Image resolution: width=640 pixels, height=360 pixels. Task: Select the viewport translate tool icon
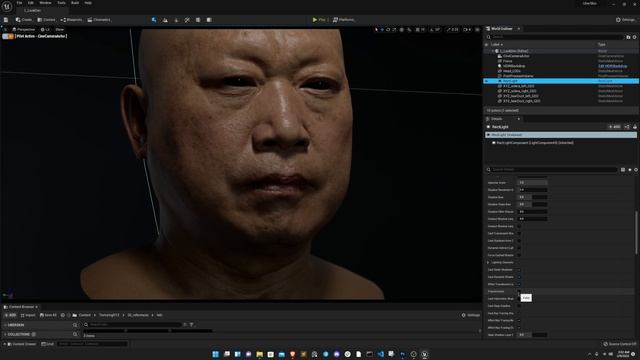[x=382, y=29]
